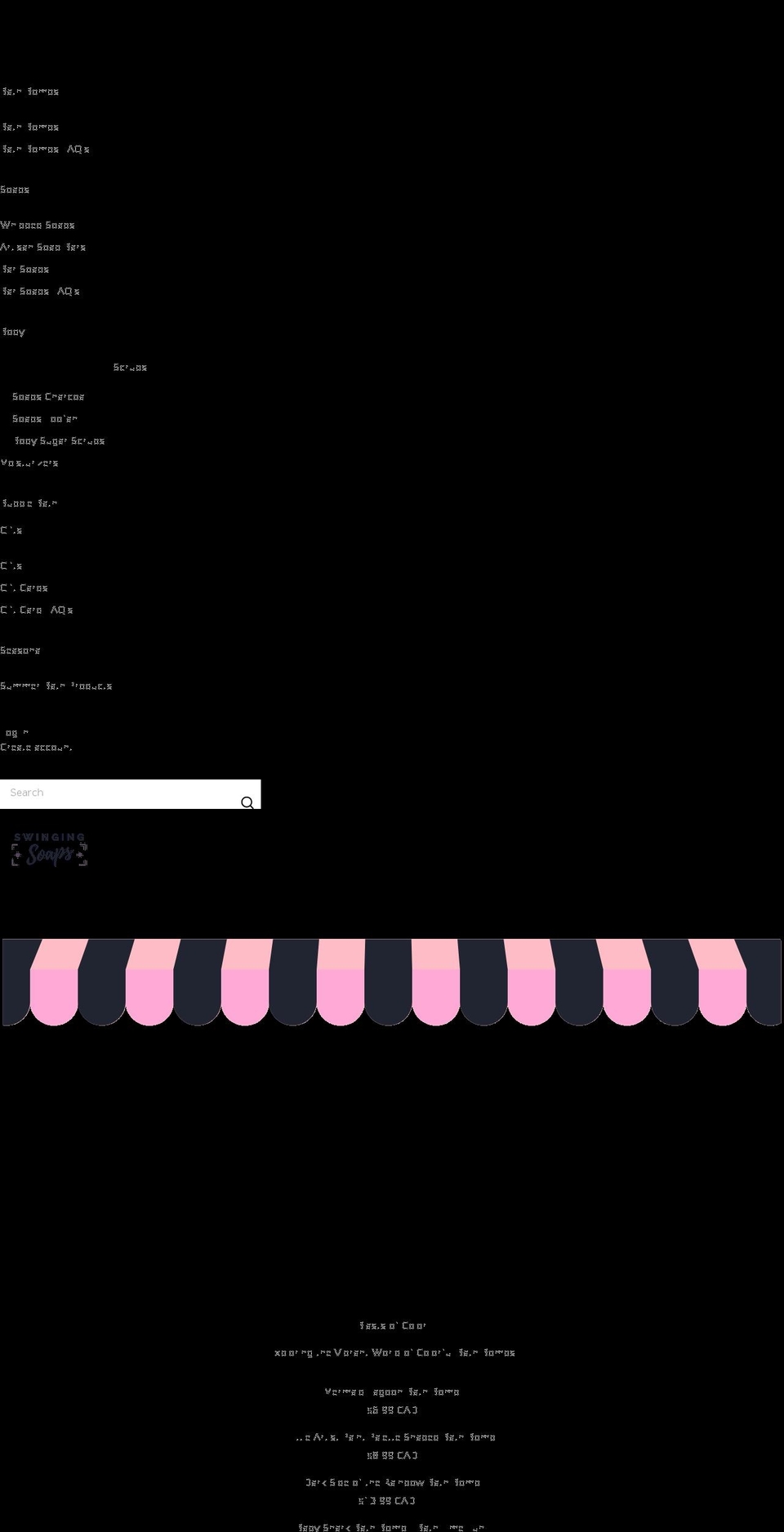Open Summer Bath Products
Viewport: 784px width, 1532px height.
(x=56, y=686)
